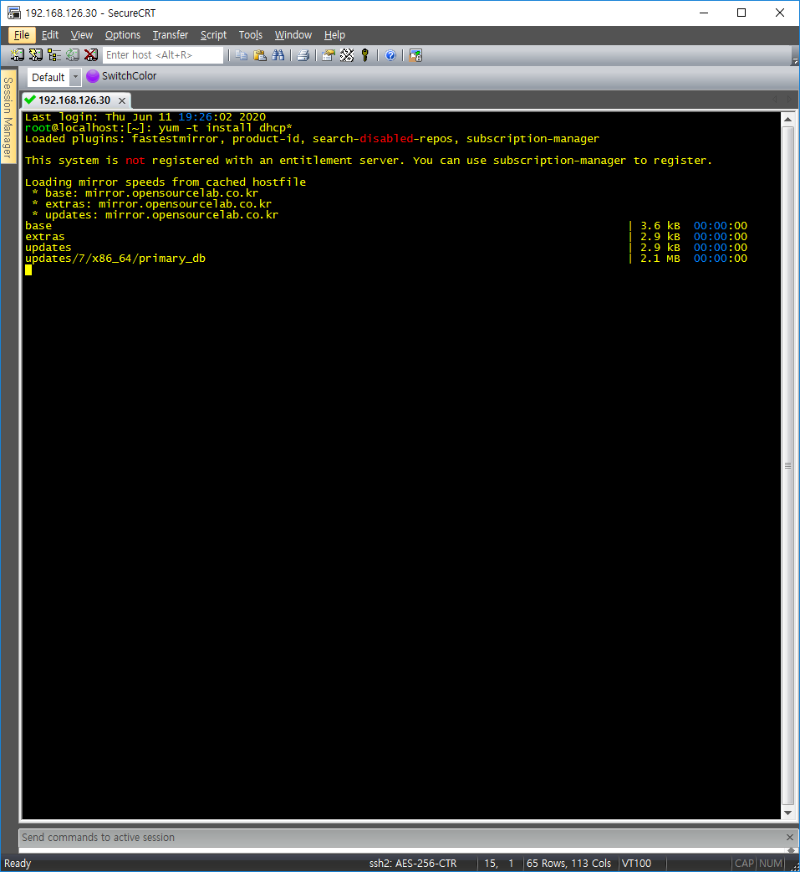The height and width of the screenshot is (872, 800).
Task: Click the Find binoculars icon
Action: point(278,55)
